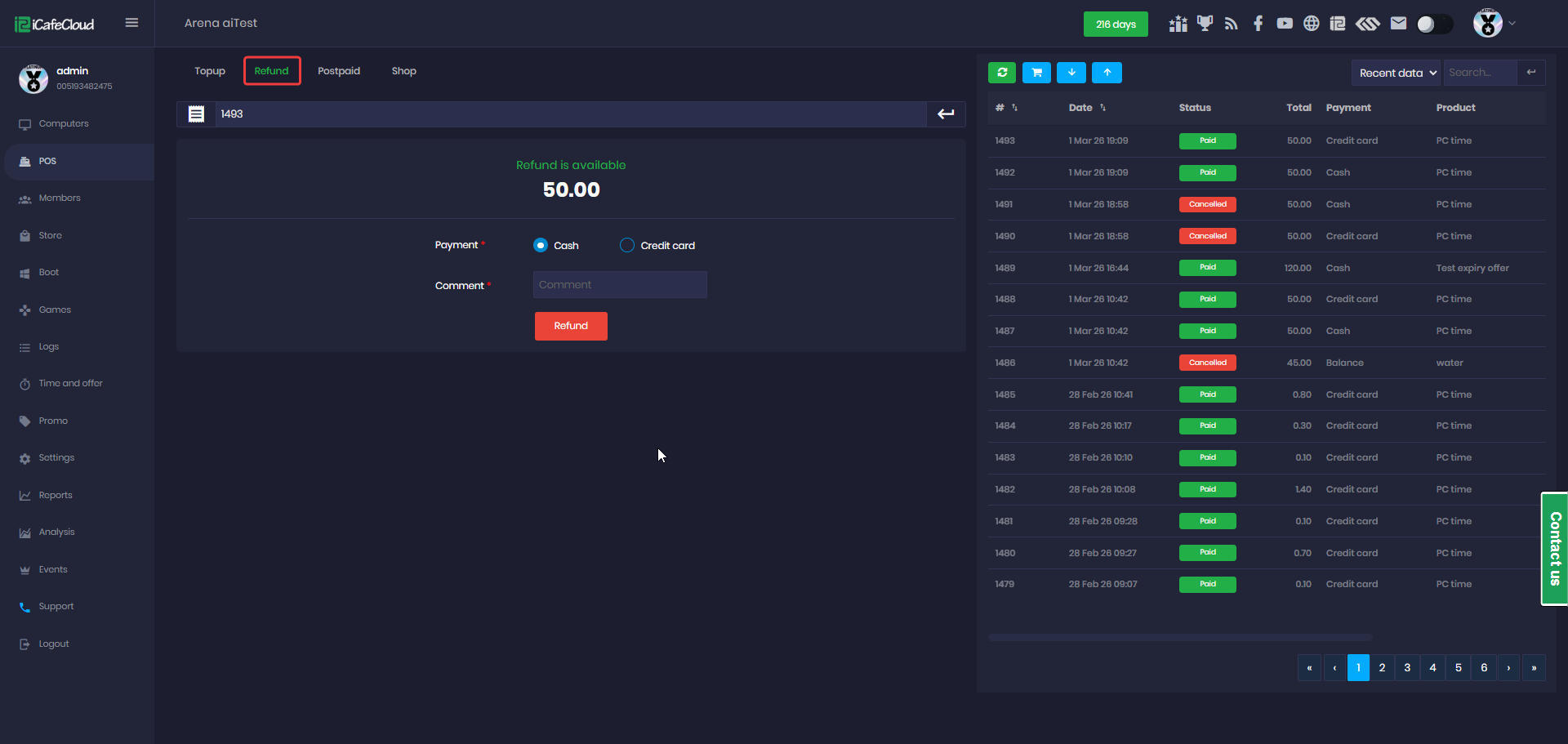Viewport: 1568px width, 744px height.
Task: Open Time and offer in sidebar
Action: (70, 384)
